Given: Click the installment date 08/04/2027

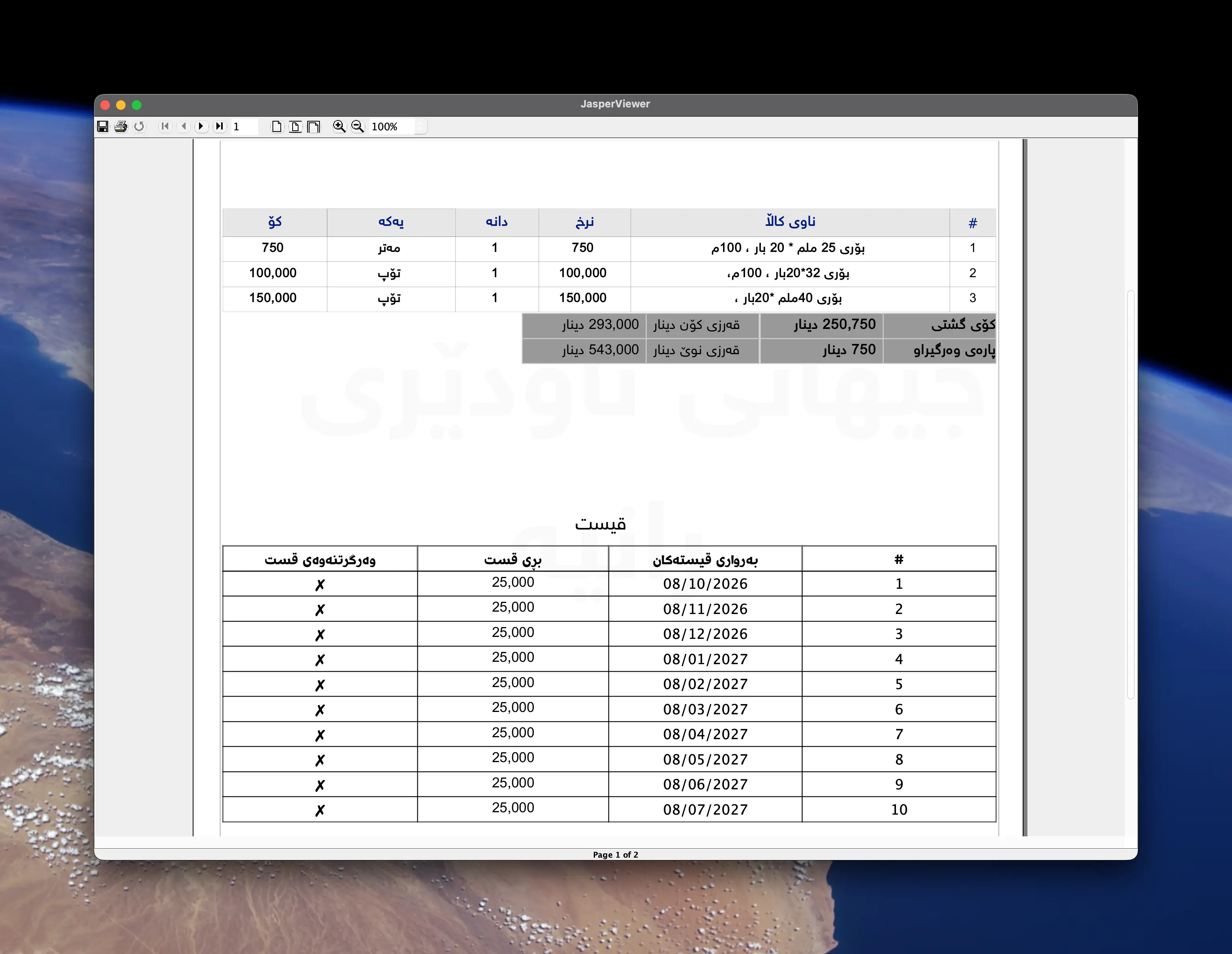Looking at the screenshot, I should click(x=705, y=734).
